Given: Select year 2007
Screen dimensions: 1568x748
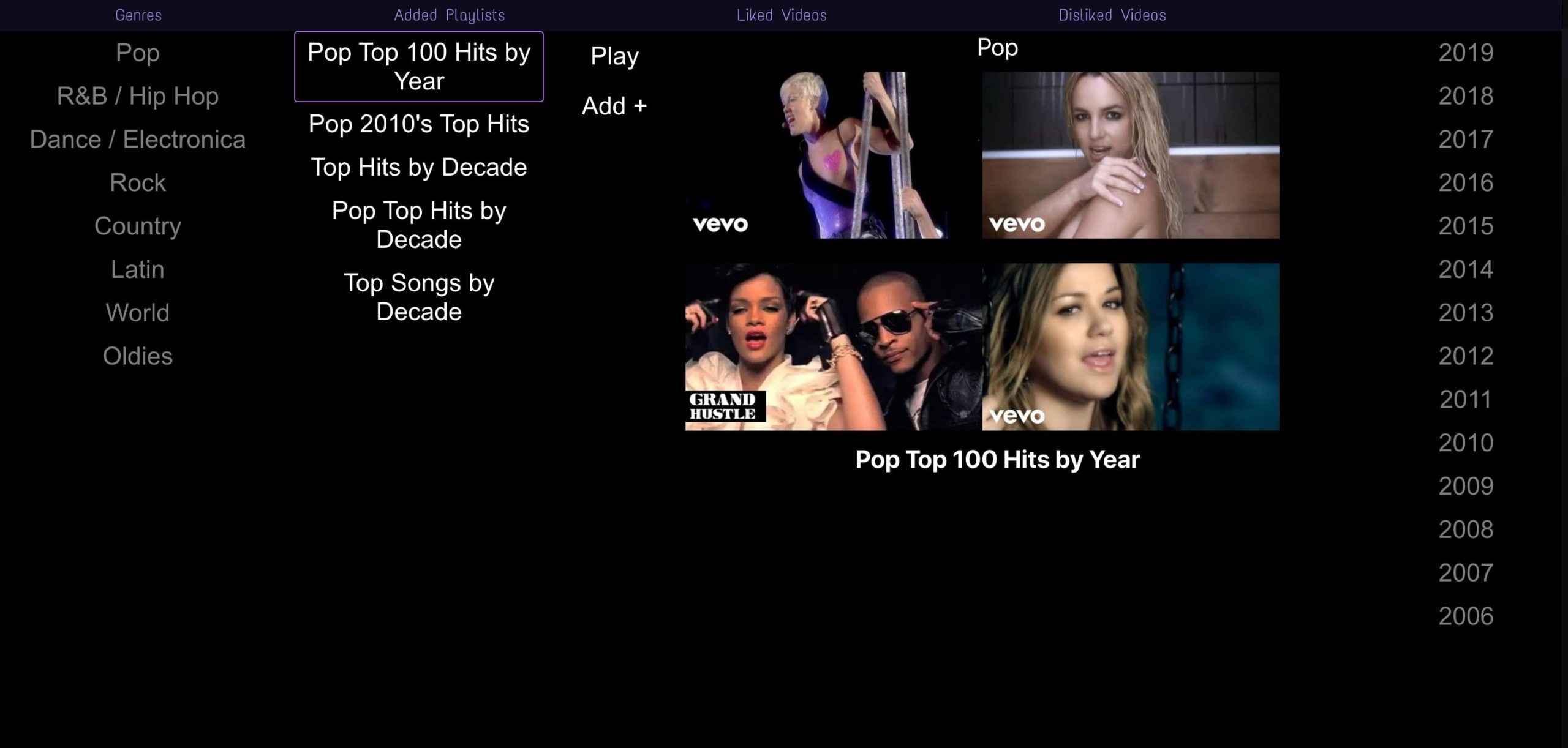Looking at the screenshot, I should pos(1466,573).
